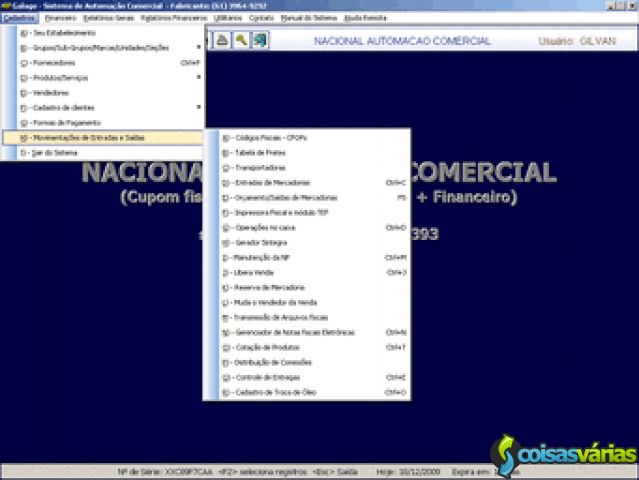The height and width of the screenshot is (480, 639).
Task: Click the application icon in title bar
Action: (6, 6)
